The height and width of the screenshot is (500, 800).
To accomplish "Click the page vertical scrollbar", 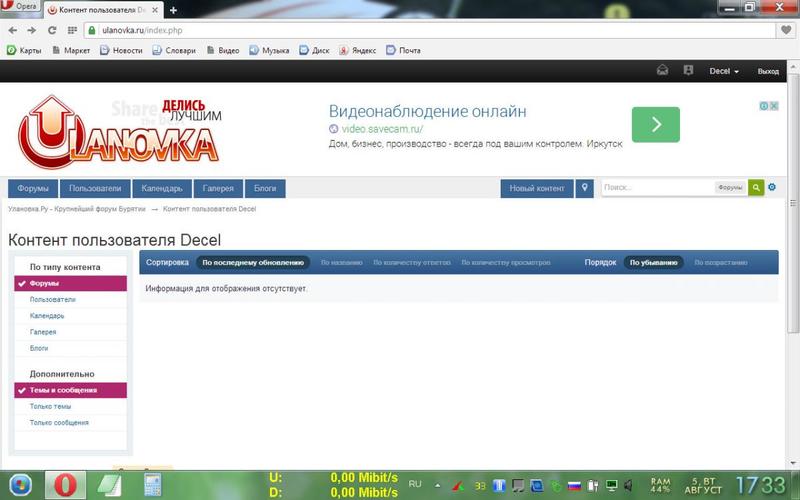I will (x=793, y=204).
